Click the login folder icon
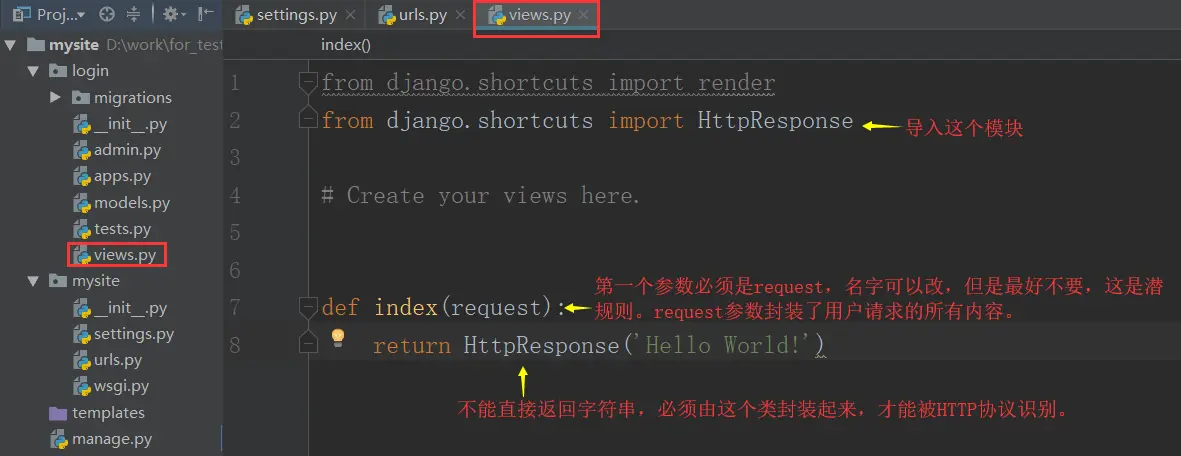 58,71
